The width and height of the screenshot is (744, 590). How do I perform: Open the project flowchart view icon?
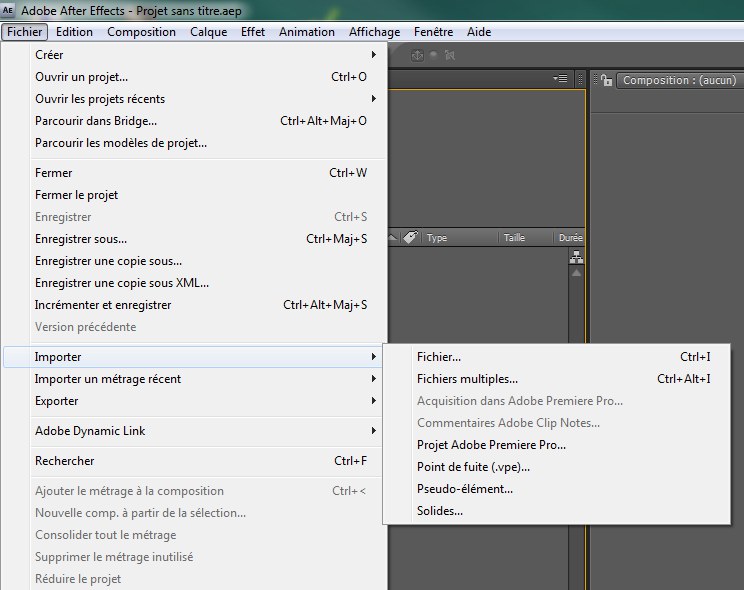coord(576,258)
